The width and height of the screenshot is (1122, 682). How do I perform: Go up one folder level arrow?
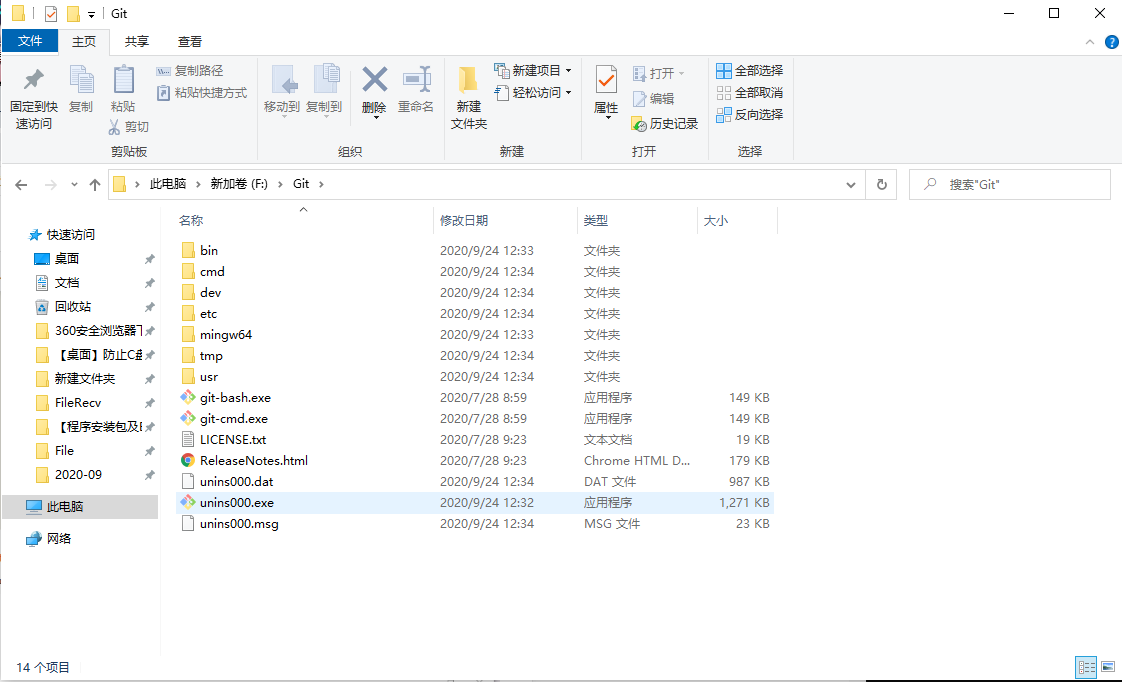coord(94,185)
